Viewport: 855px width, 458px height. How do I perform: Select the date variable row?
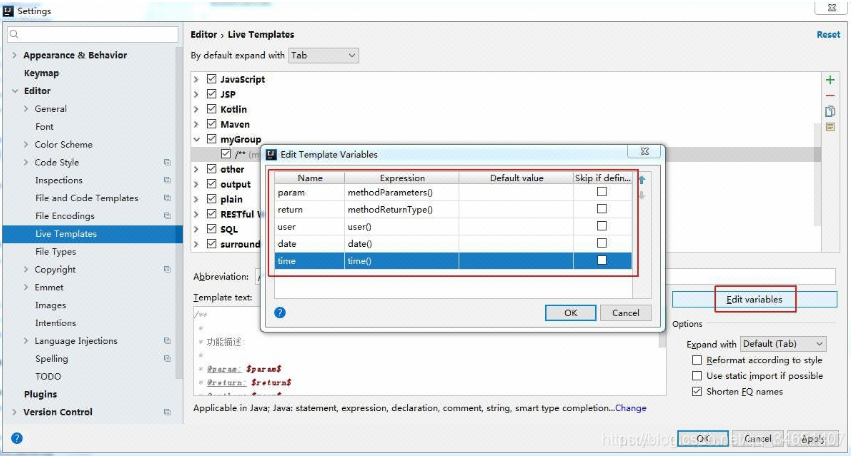pyautogui.click(x=453, y=244)
